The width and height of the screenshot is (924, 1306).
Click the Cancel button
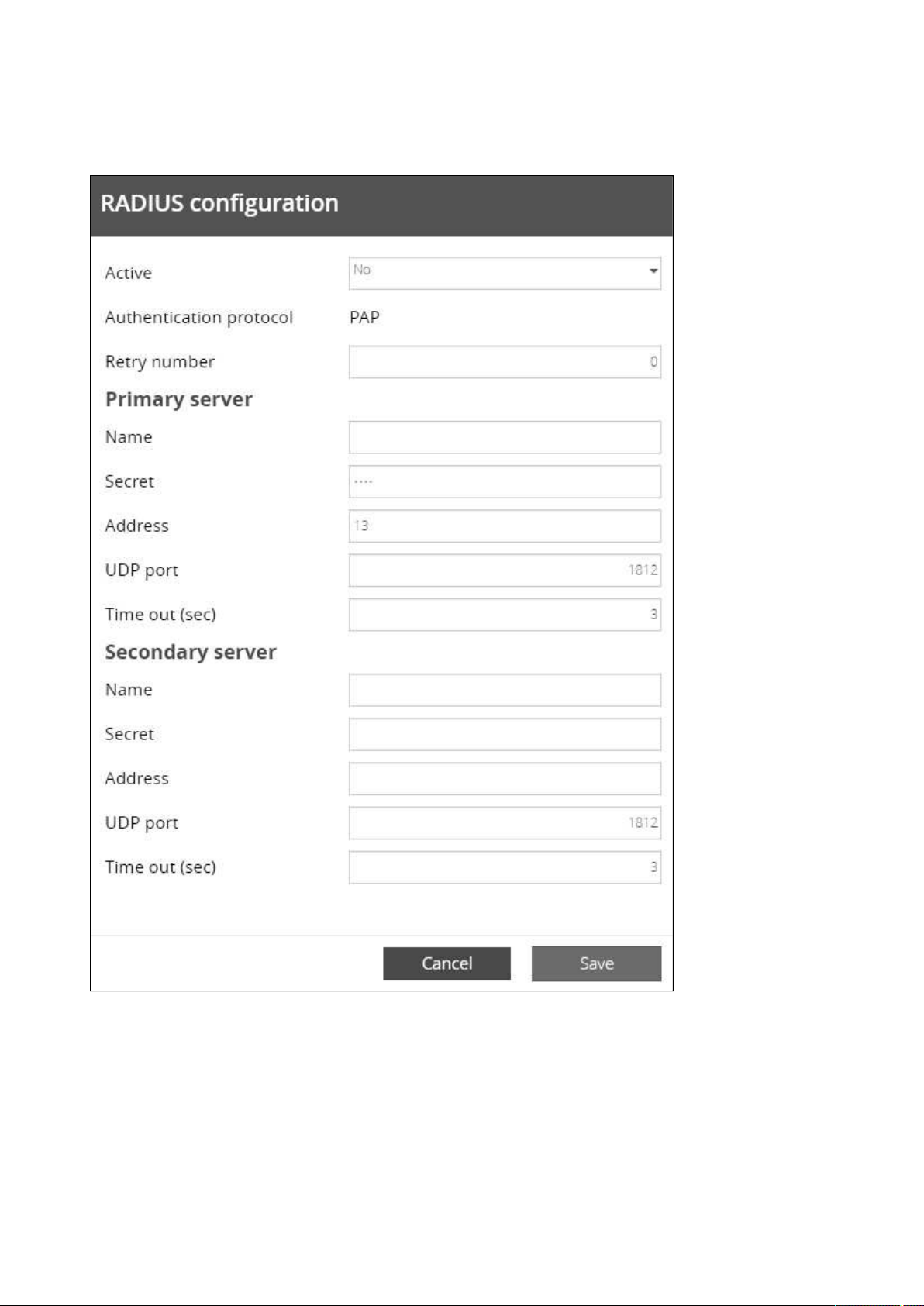[x=446, y=963]
